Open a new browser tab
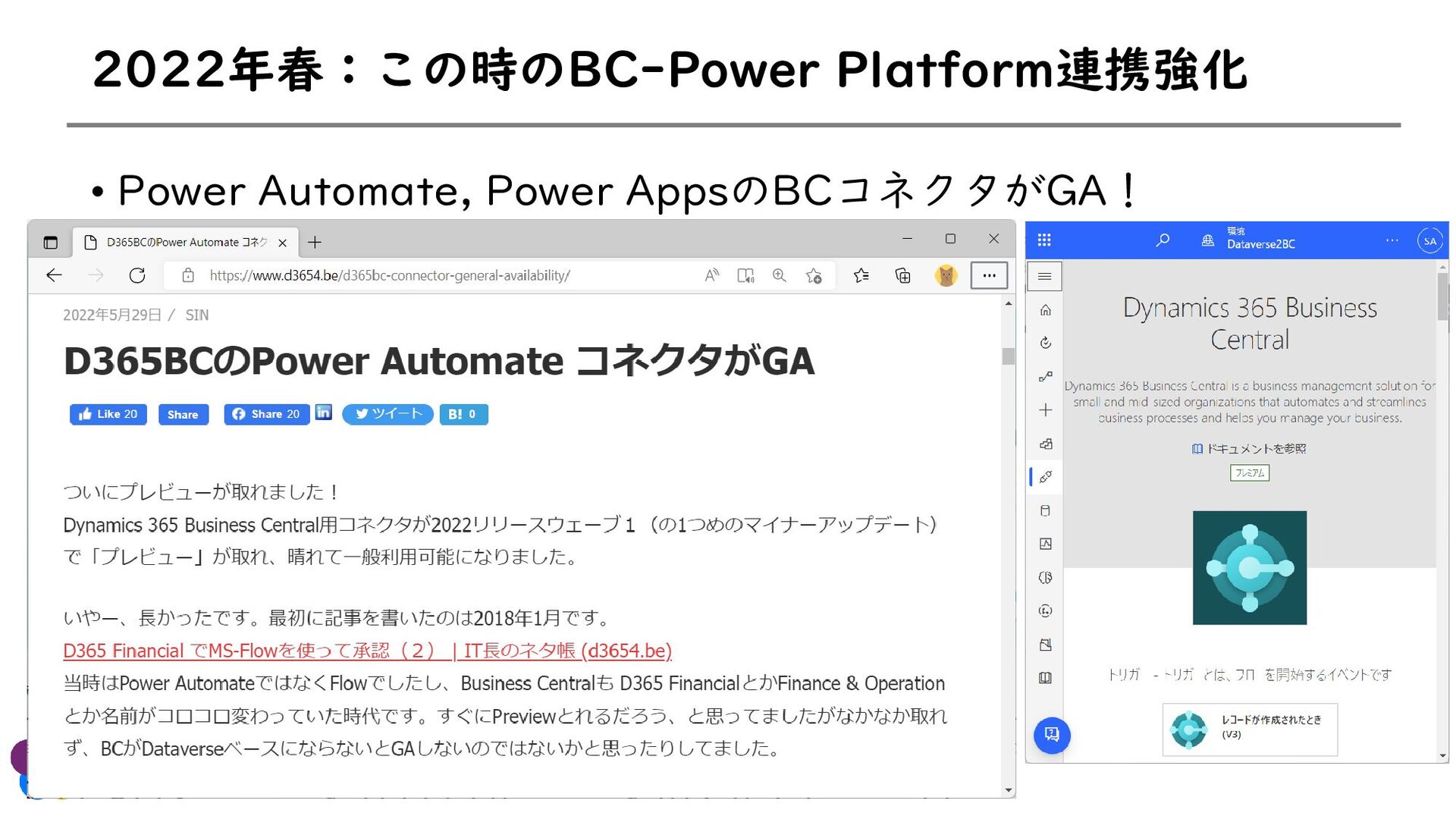The height and width of the screenshot is (819, 1456). point(315,243)
